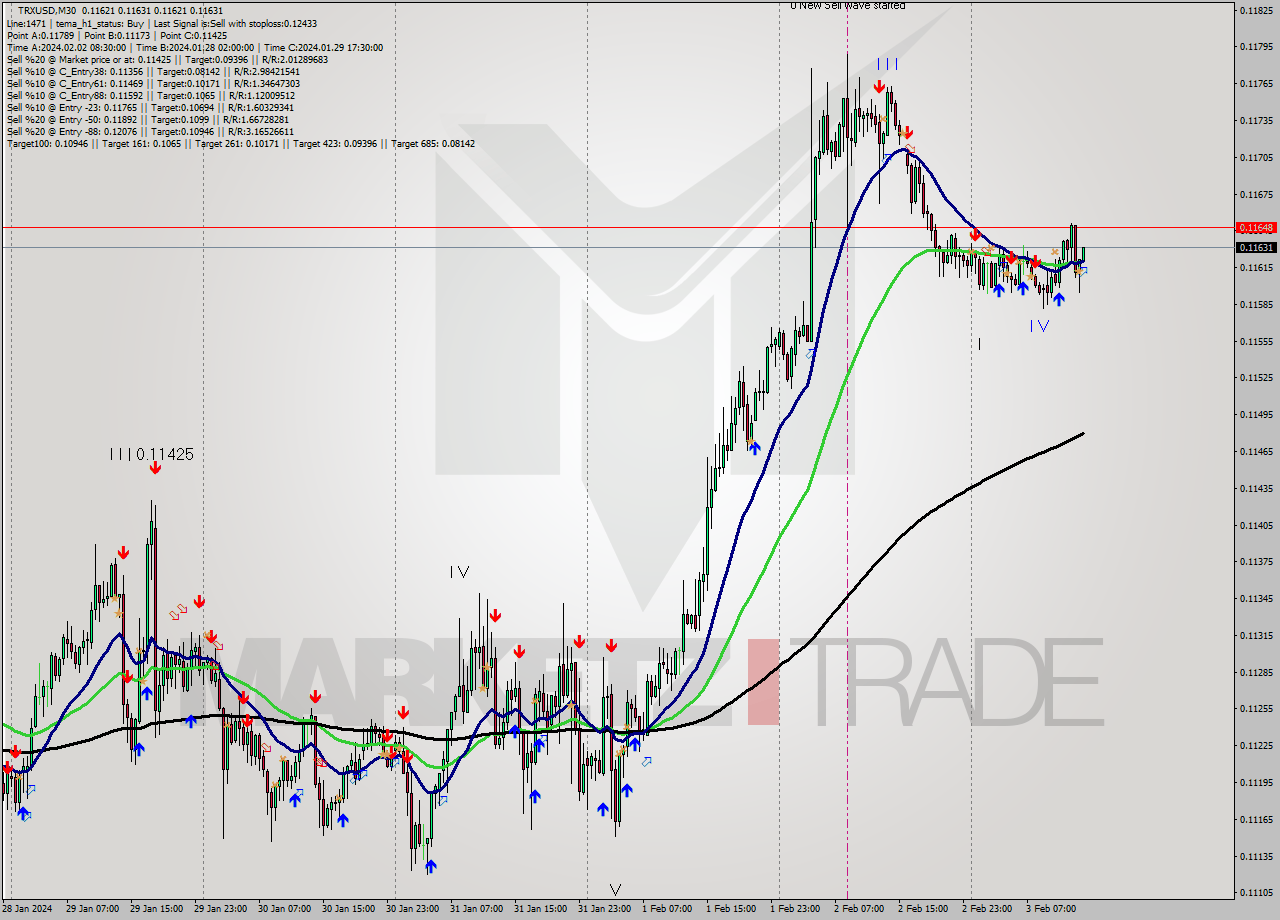
Task: Click the '1 Feb 23:00' time axis label
Action: pos(794,909)
